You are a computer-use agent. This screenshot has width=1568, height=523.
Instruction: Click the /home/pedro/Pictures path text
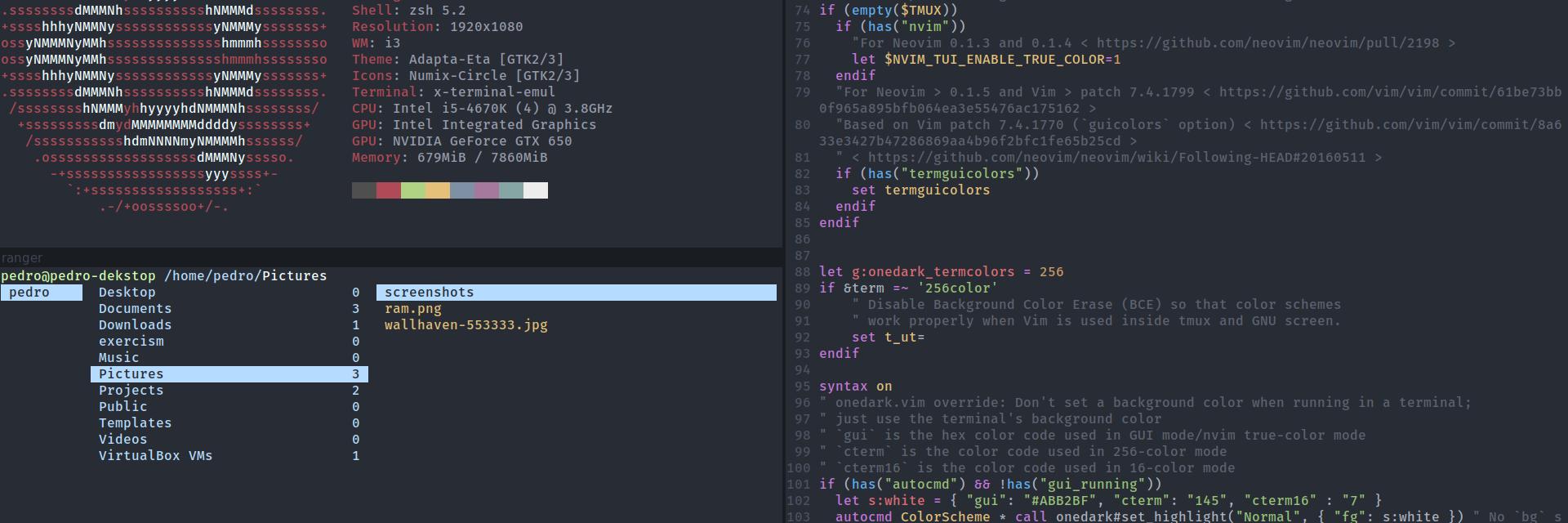tap(245, 276)
